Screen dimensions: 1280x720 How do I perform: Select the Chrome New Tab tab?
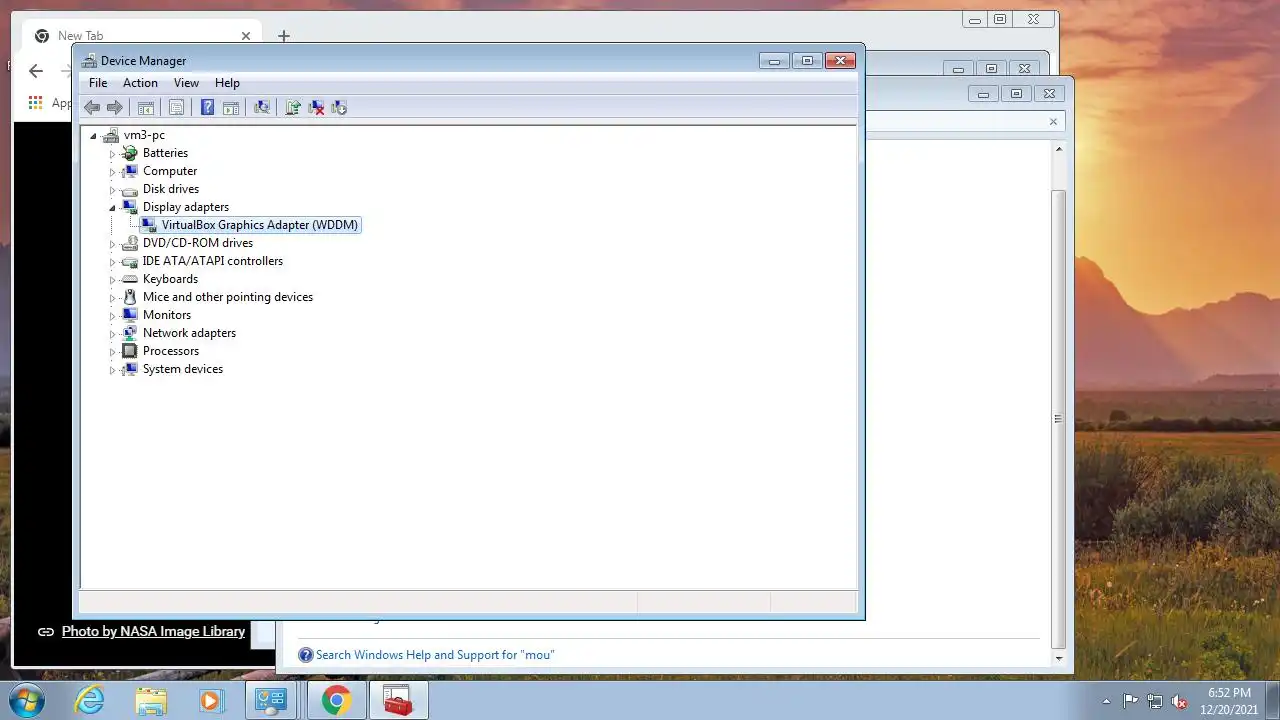[x=142, y=36]
